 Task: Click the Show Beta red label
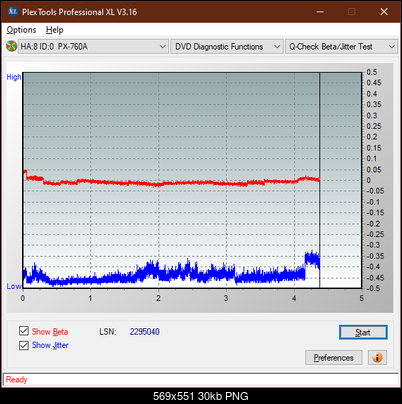[x=50, y=332]
